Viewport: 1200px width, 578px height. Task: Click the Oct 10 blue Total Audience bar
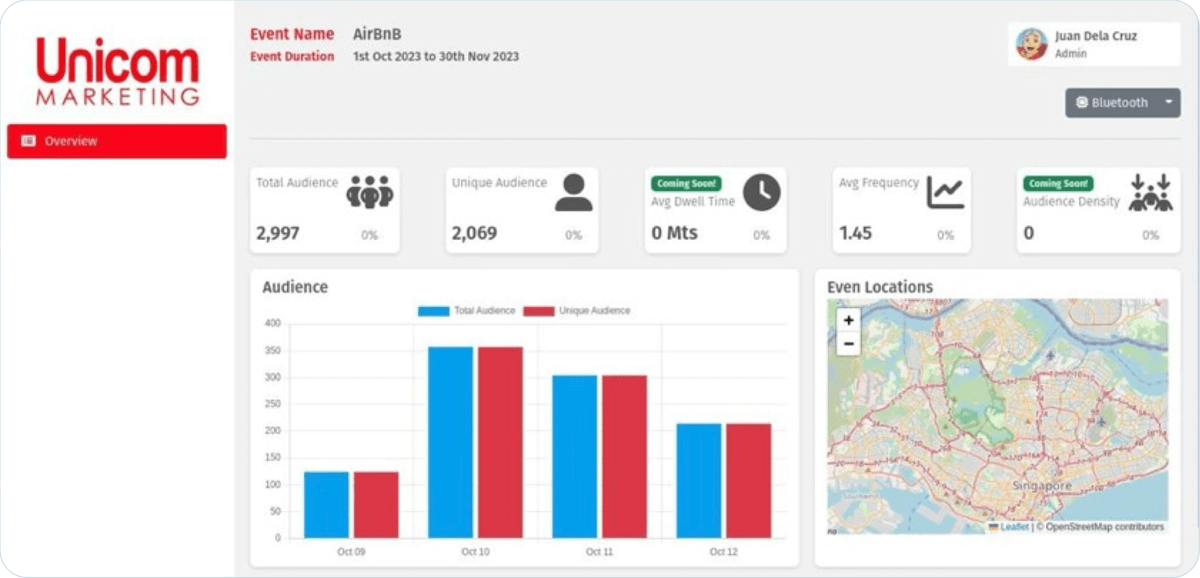[450, 442]
